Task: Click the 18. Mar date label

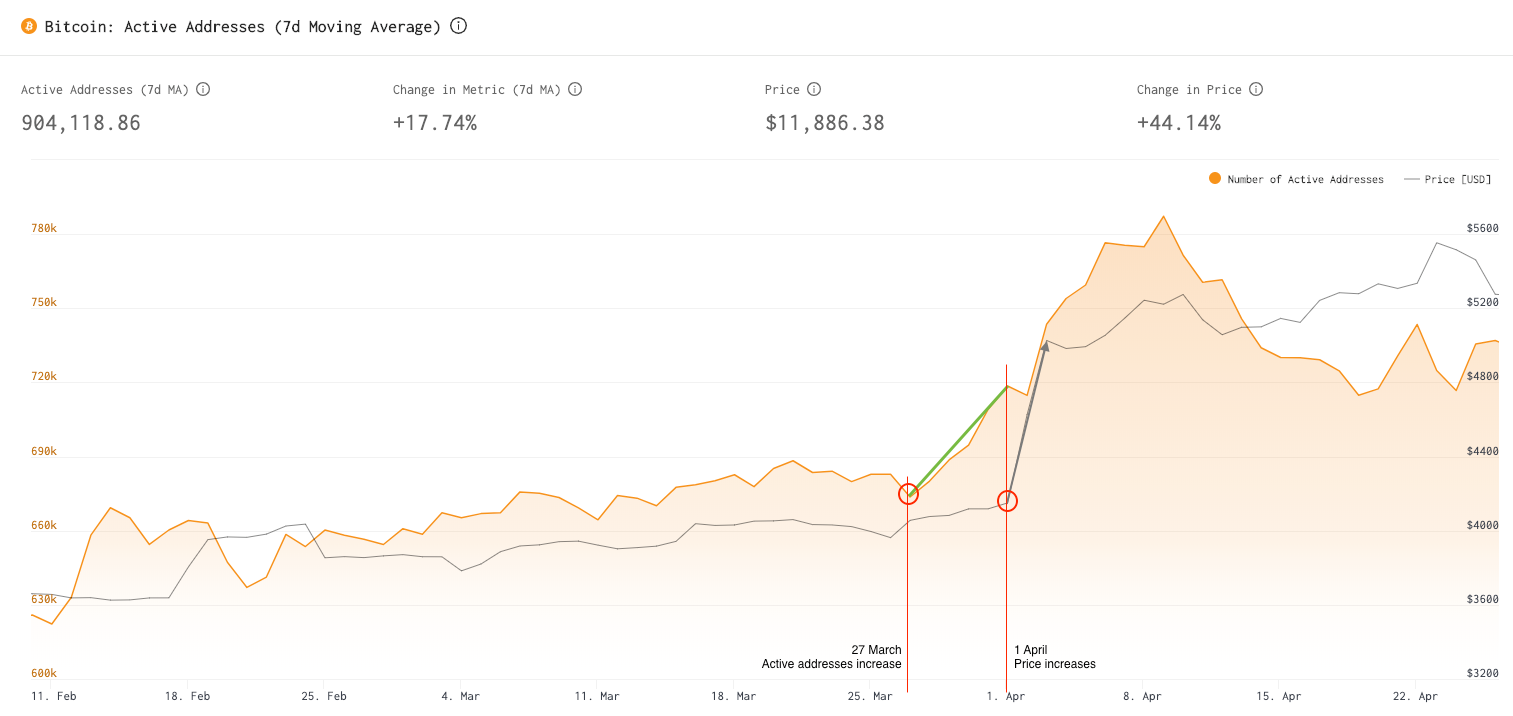Action: (x=734, y=696)
